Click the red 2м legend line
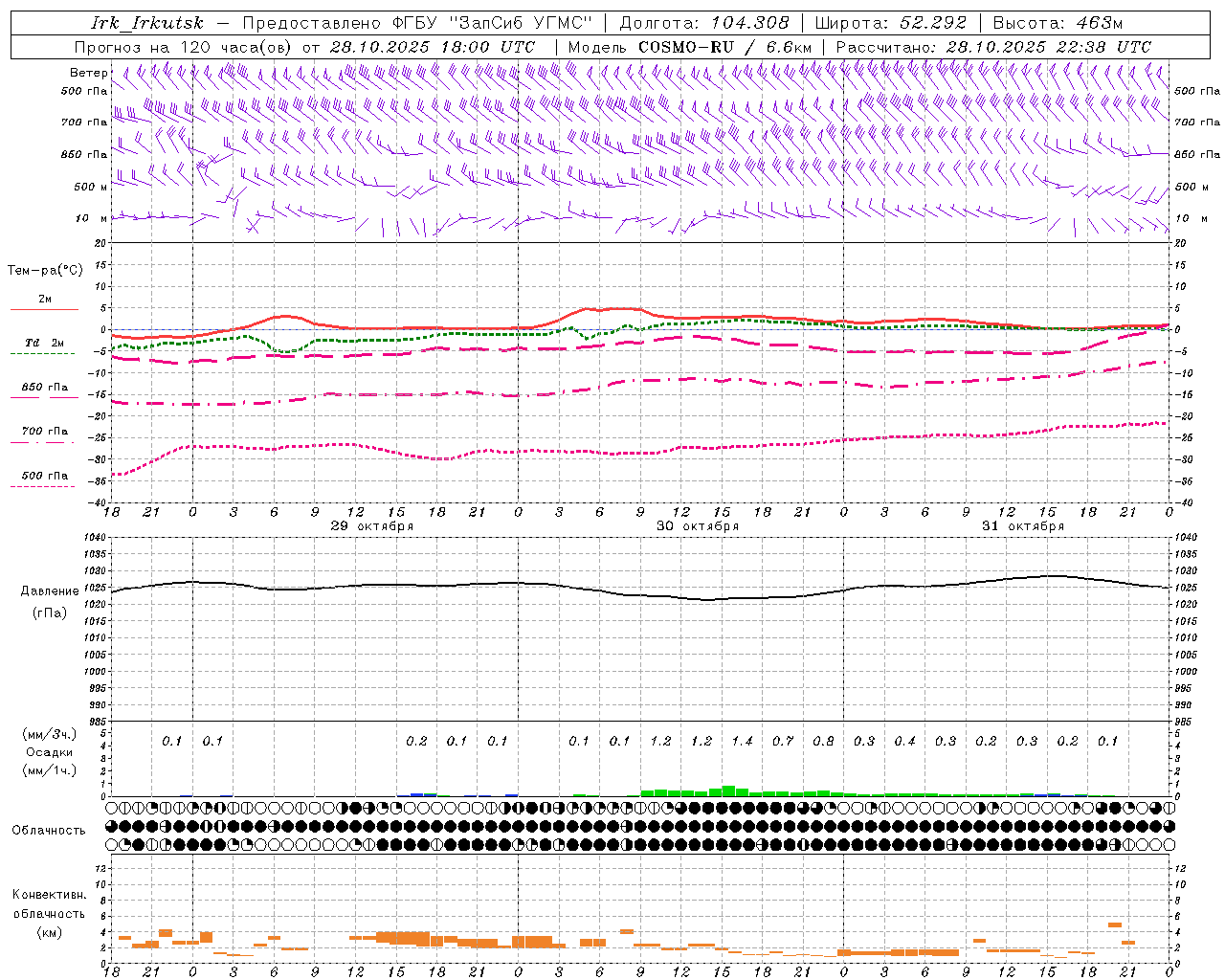The width and height of the screenshot is (1225, 980). 44,309
